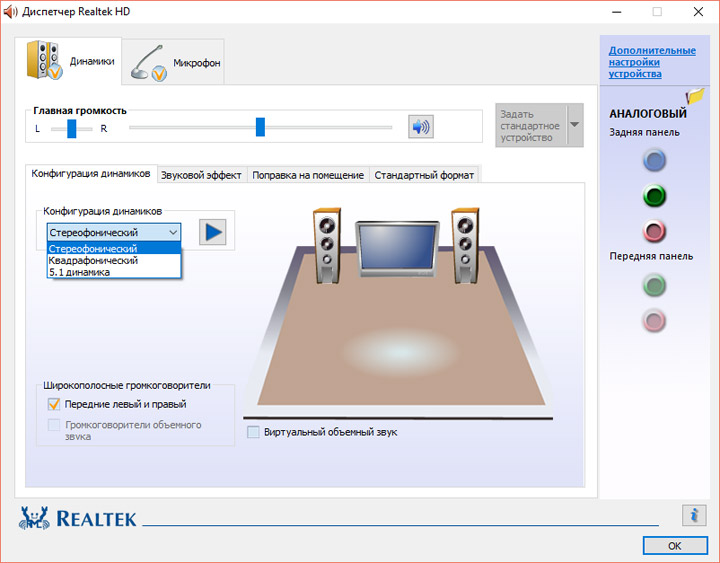Click the Realtek crab logo

coord(34,518)
